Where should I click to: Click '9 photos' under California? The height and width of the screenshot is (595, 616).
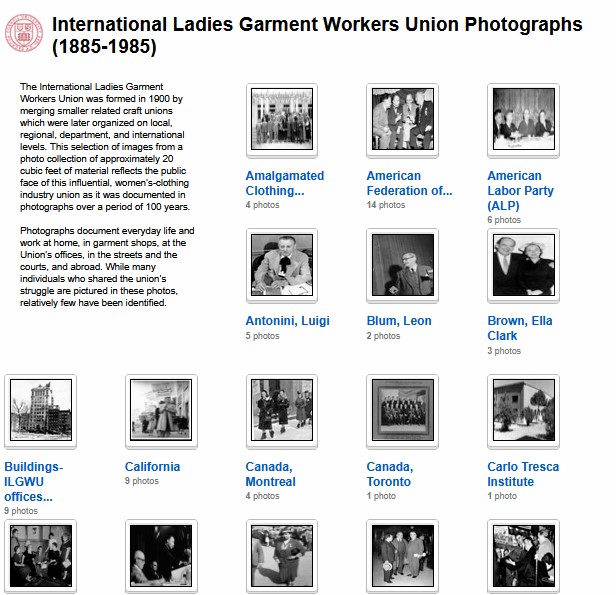point(142,481)
